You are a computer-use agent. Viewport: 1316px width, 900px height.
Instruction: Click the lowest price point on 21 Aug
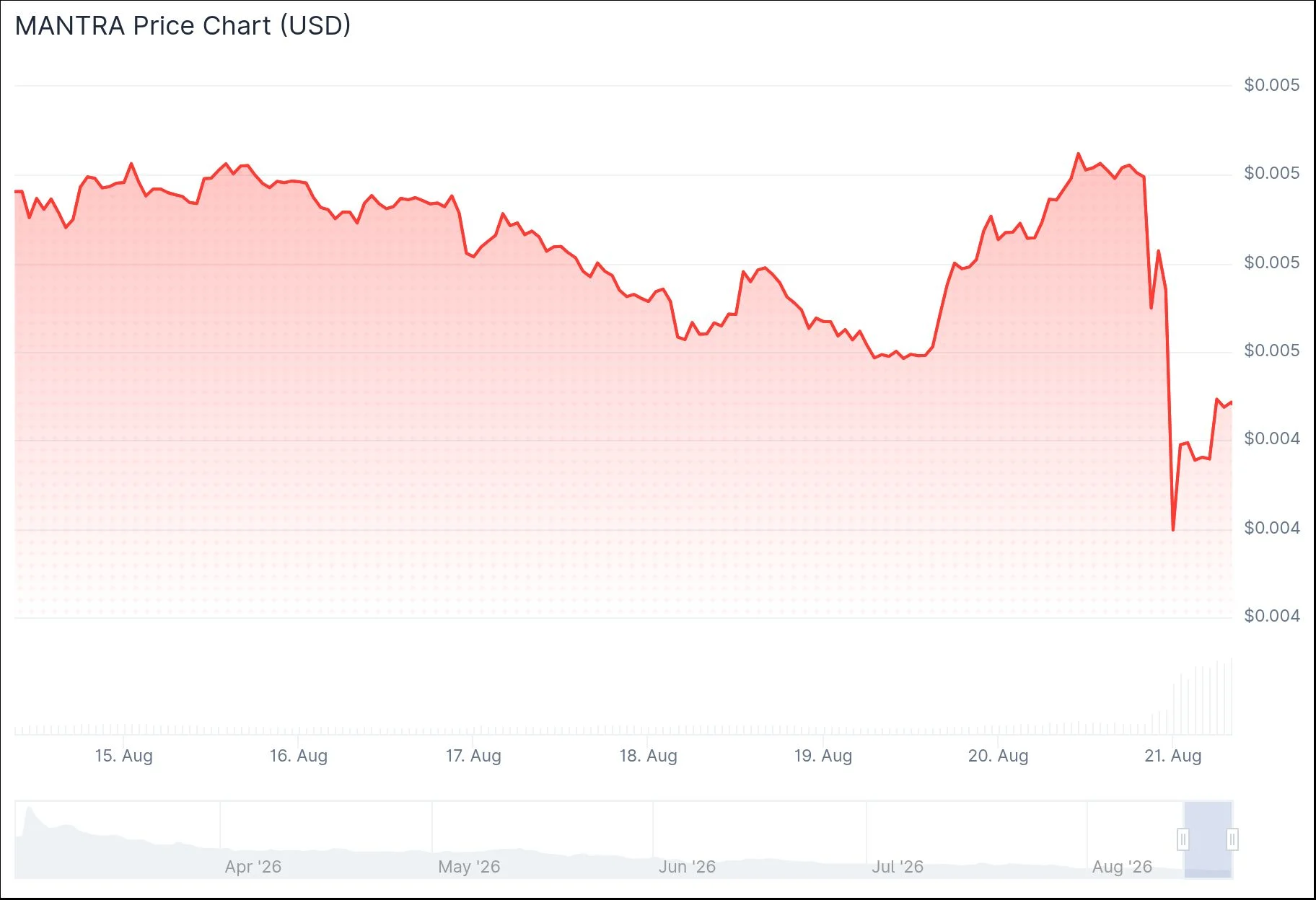[1173, 530]
